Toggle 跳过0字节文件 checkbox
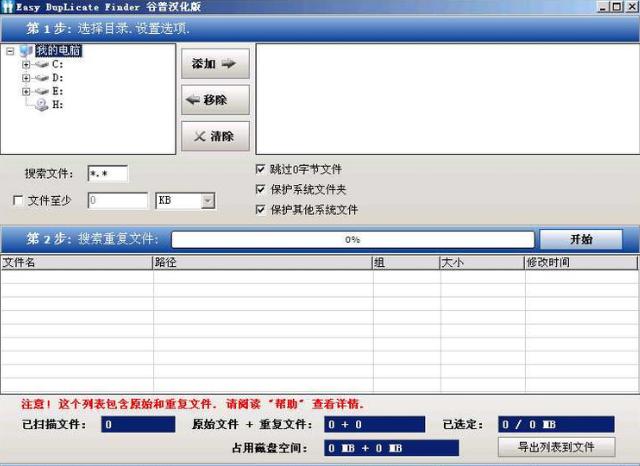640x466 pixels. (x=260, y=169)
